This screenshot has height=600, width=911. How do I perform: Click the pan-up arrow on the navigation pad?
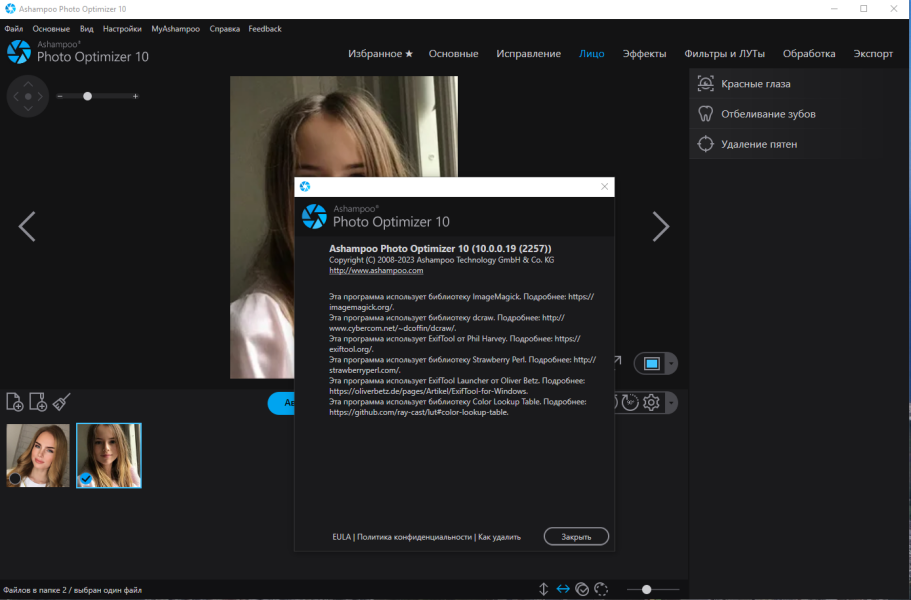28,84
